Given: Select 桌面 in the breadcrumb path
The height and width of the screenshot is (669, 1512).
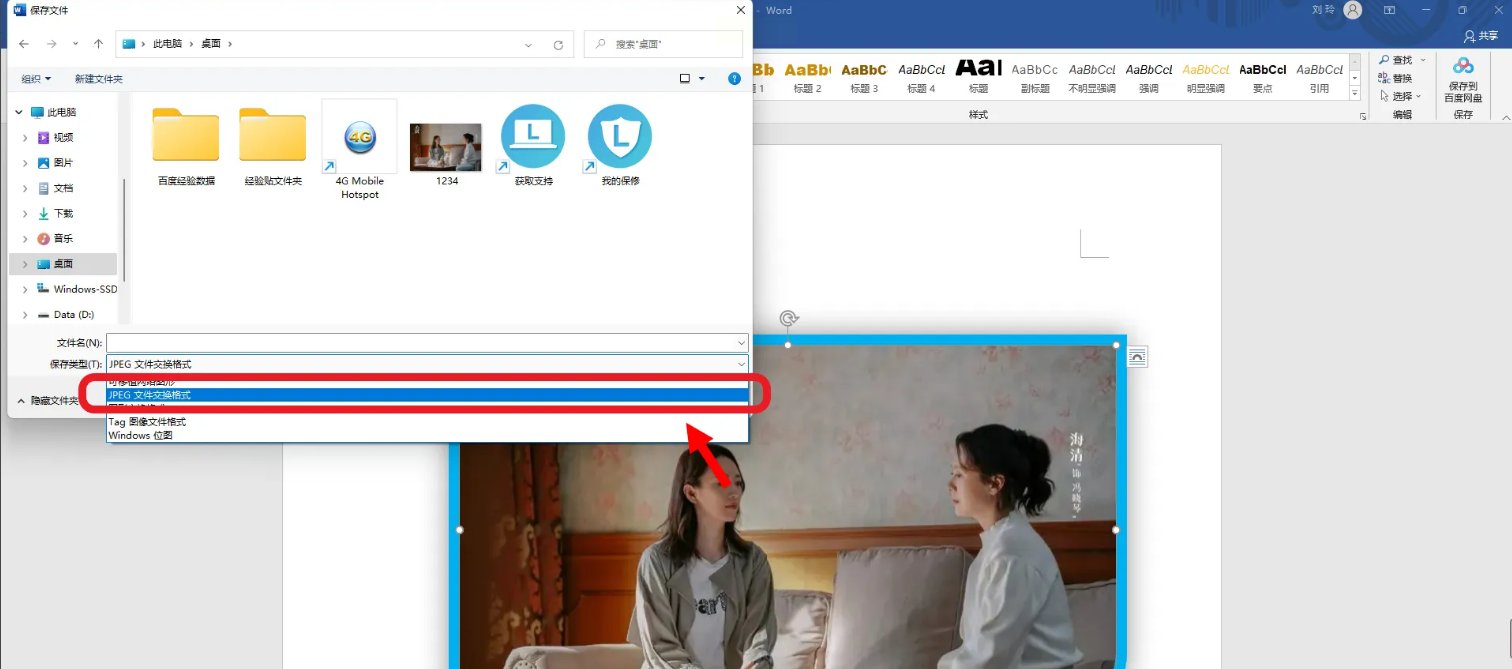Looking at the screenshot, I should 211,44.
